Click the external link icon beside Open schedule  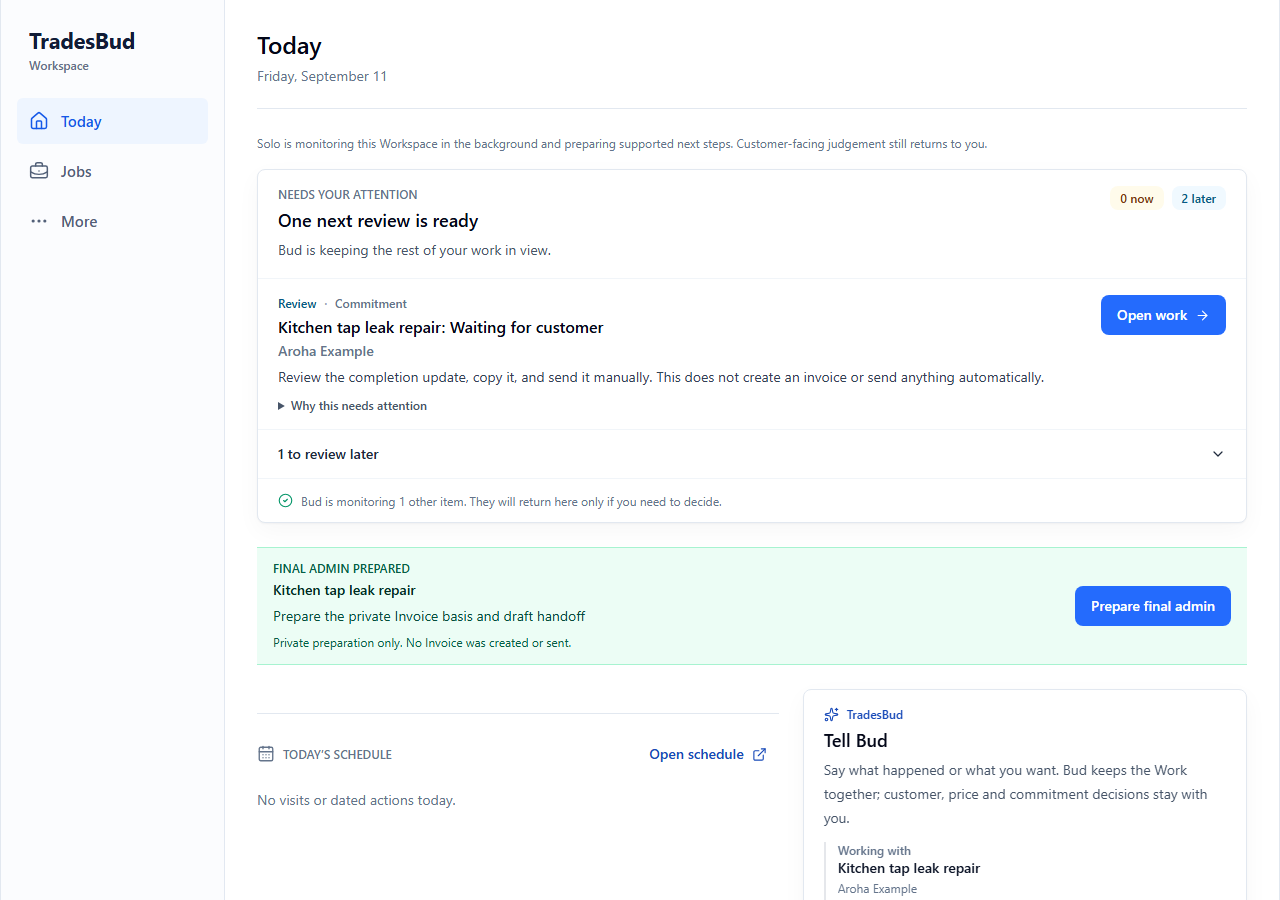[759, 754]
